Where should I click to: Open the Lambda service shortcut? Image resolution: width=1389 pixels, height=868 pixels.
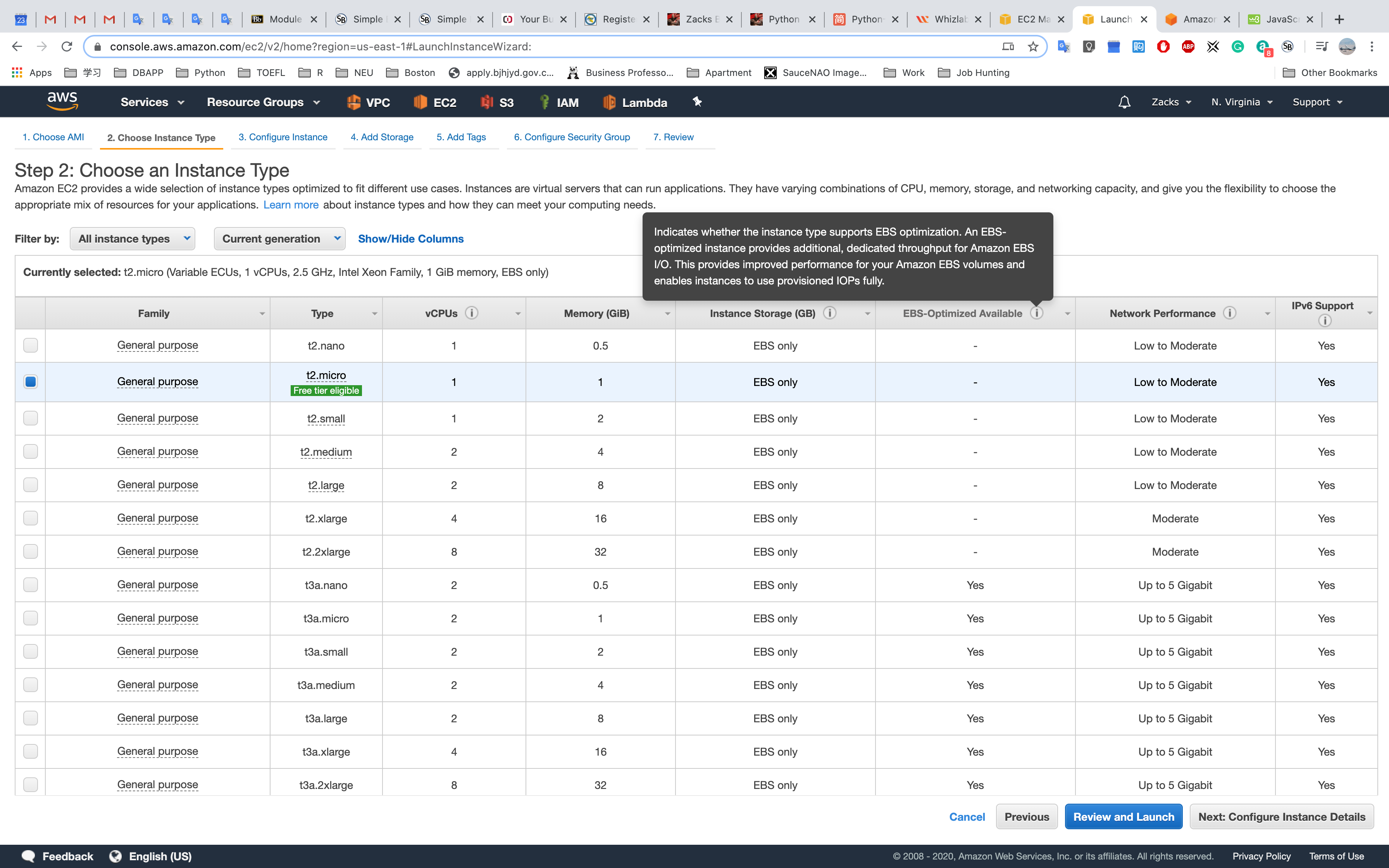click(635, 102)
